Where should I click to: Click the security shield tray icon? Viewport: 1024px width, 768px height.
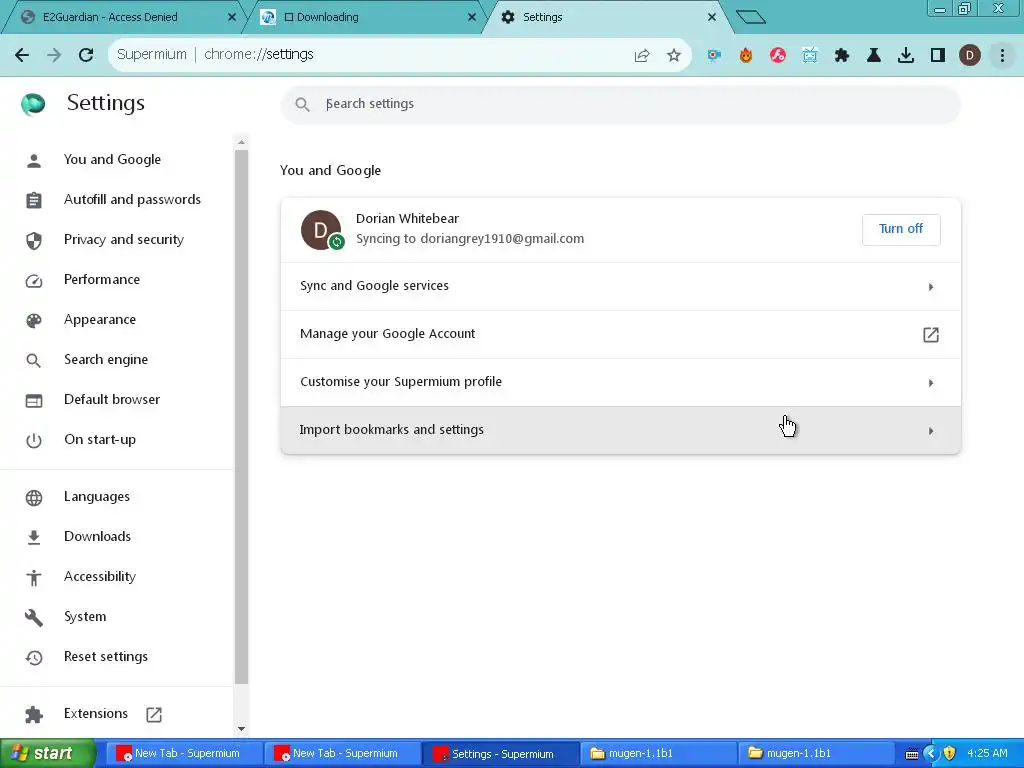(950, 754)
